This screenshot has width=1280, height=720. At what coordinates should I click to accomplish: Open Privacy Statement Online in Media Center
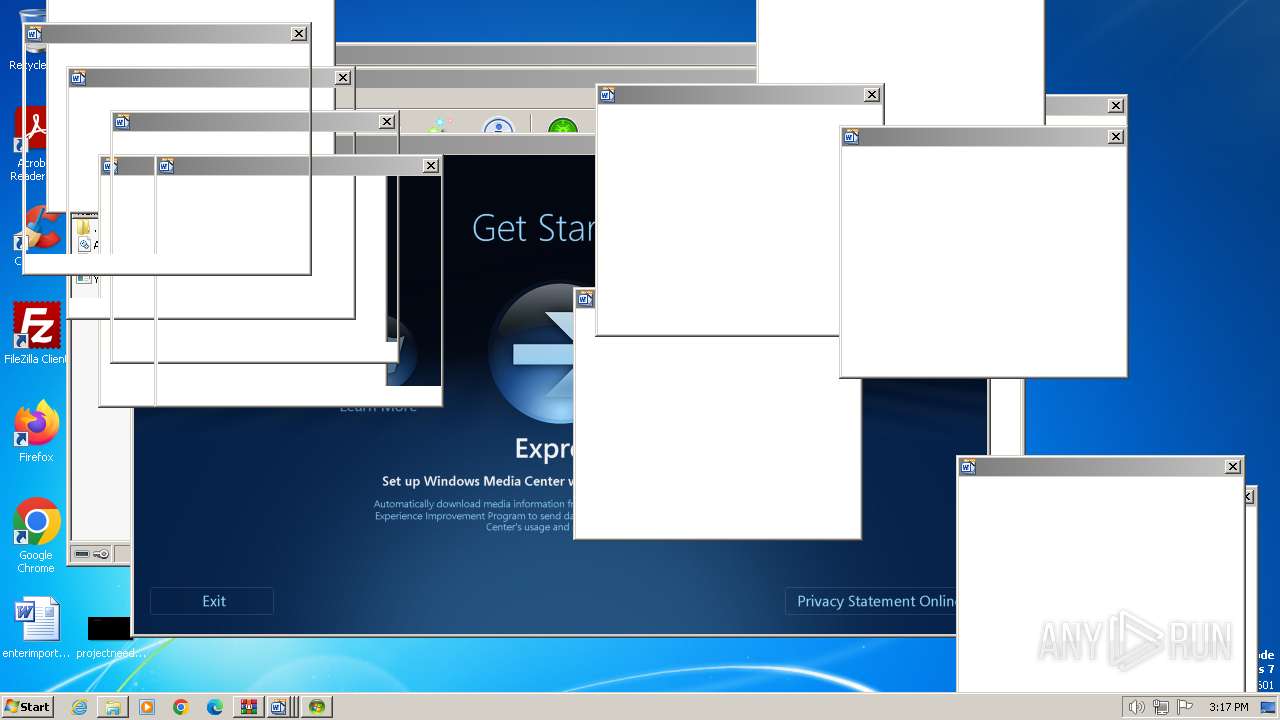[x=870, y=601]
